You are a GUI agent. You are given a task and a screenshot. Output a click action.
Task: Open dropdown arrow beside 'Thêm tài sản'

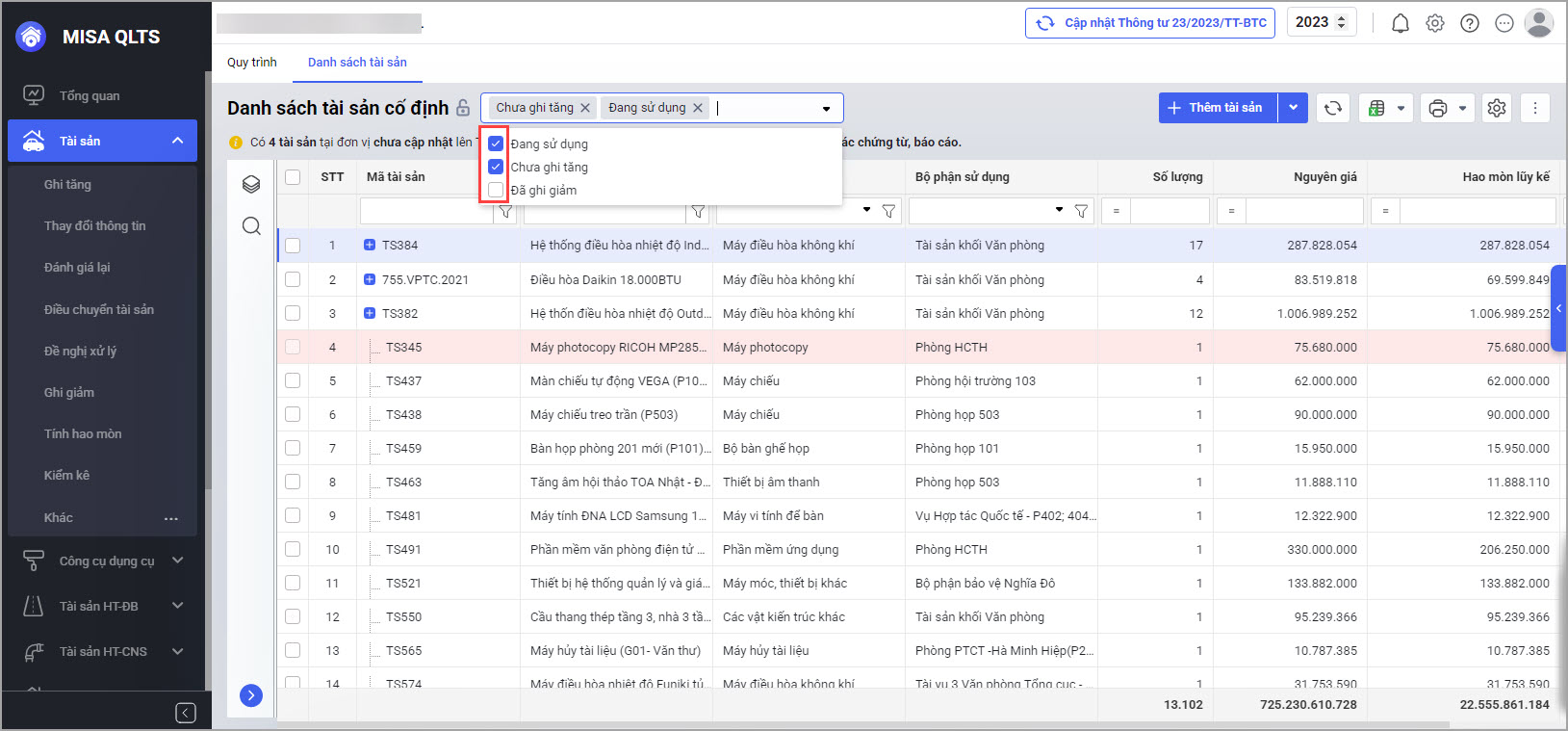pos(1293,108)
